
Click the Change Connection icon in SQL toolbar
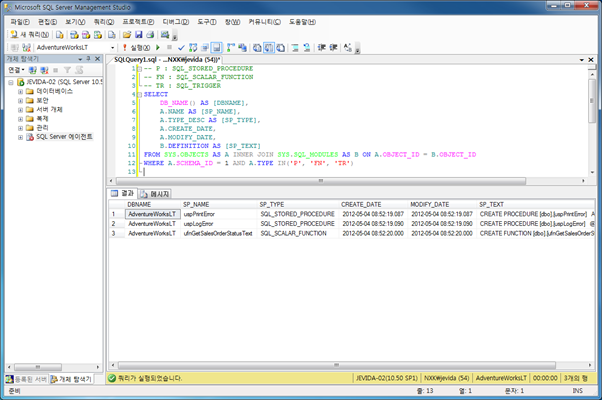coord(26,48)
